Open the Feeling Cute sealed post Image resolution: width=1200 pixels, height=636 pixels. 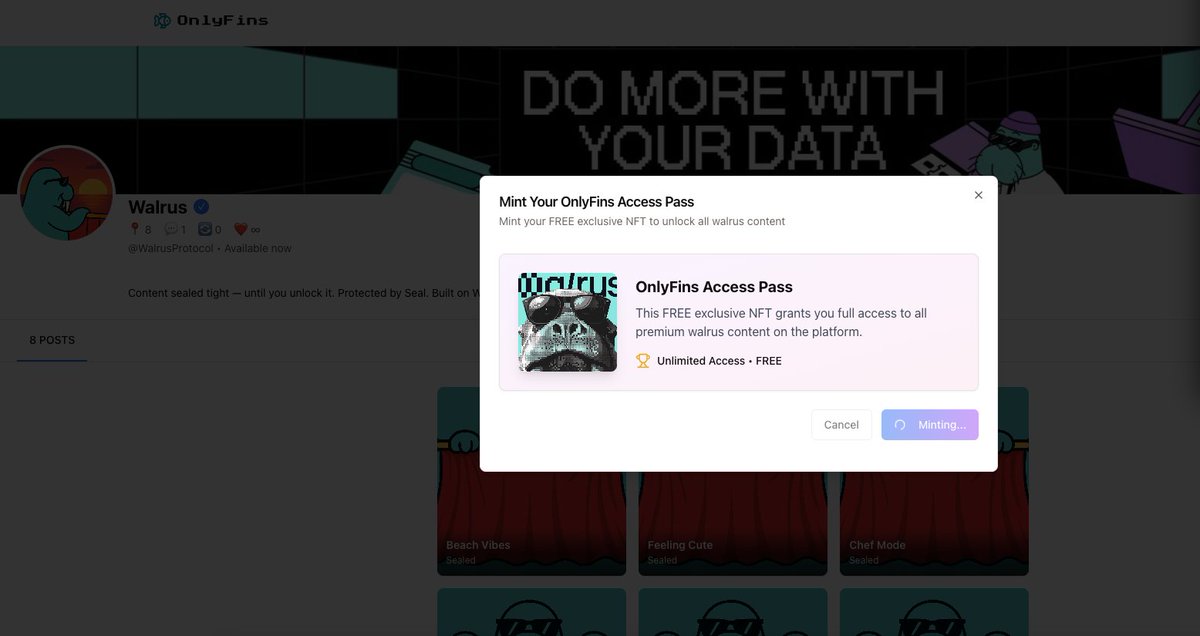733,481
